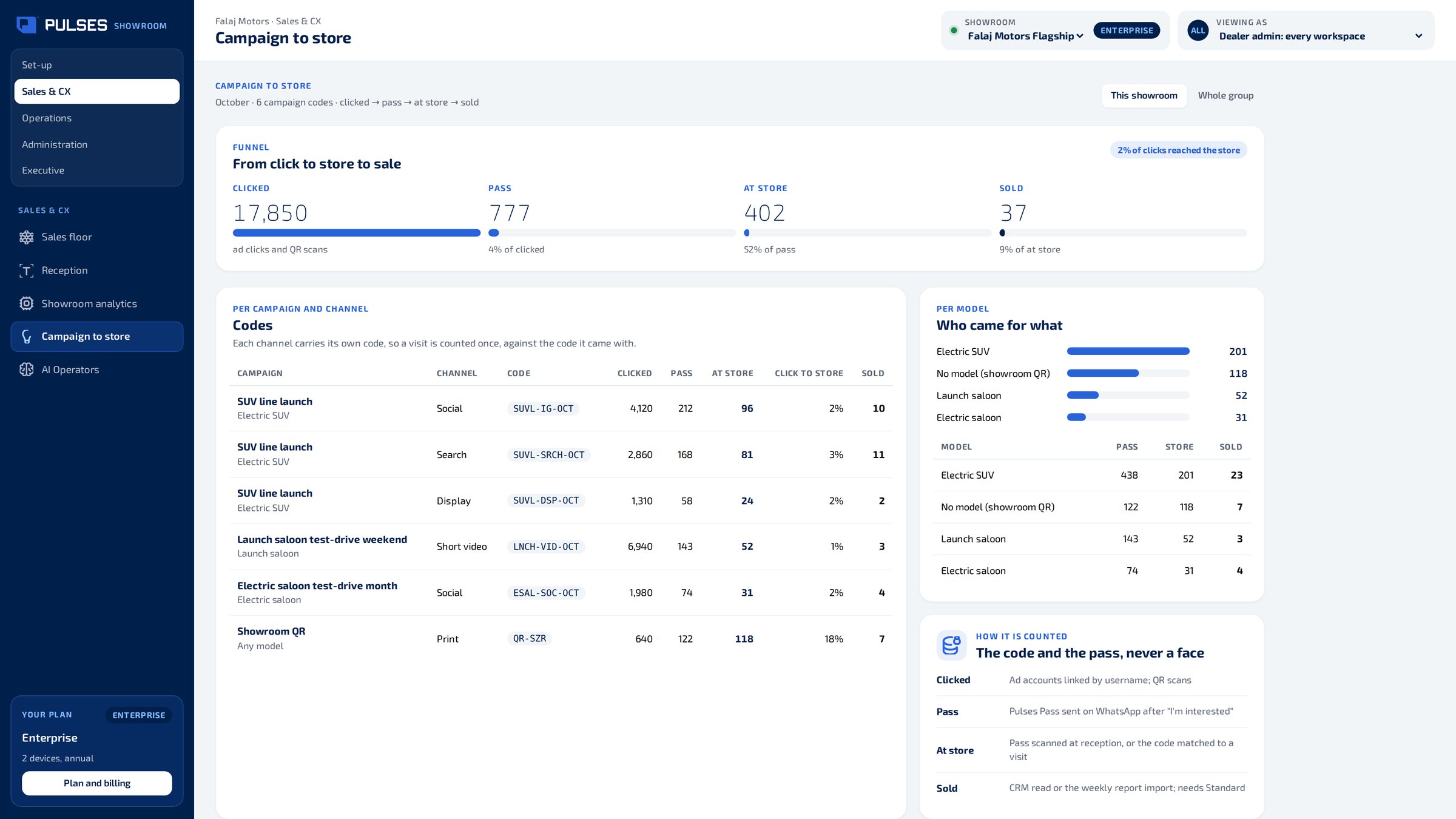Select the Sales & CX section

(97, 92)
